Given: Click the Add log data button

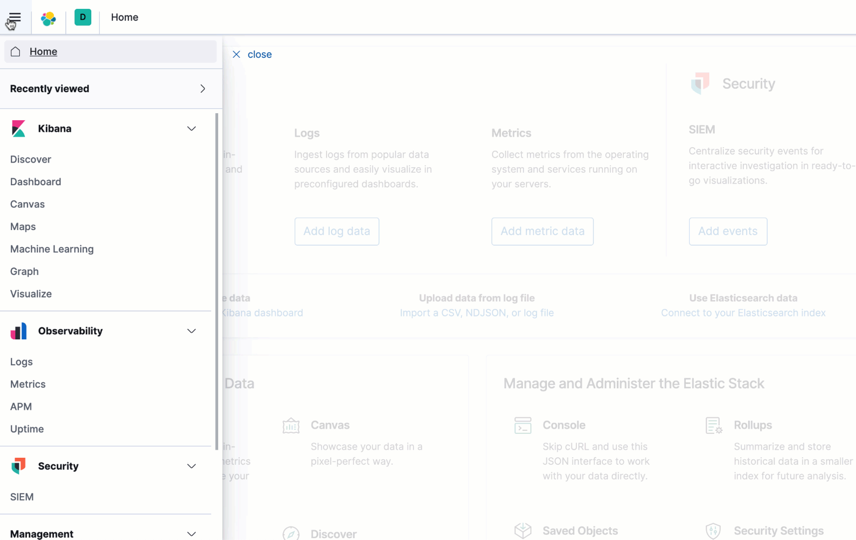Looking at the screenshot, I should click(336, 231).
